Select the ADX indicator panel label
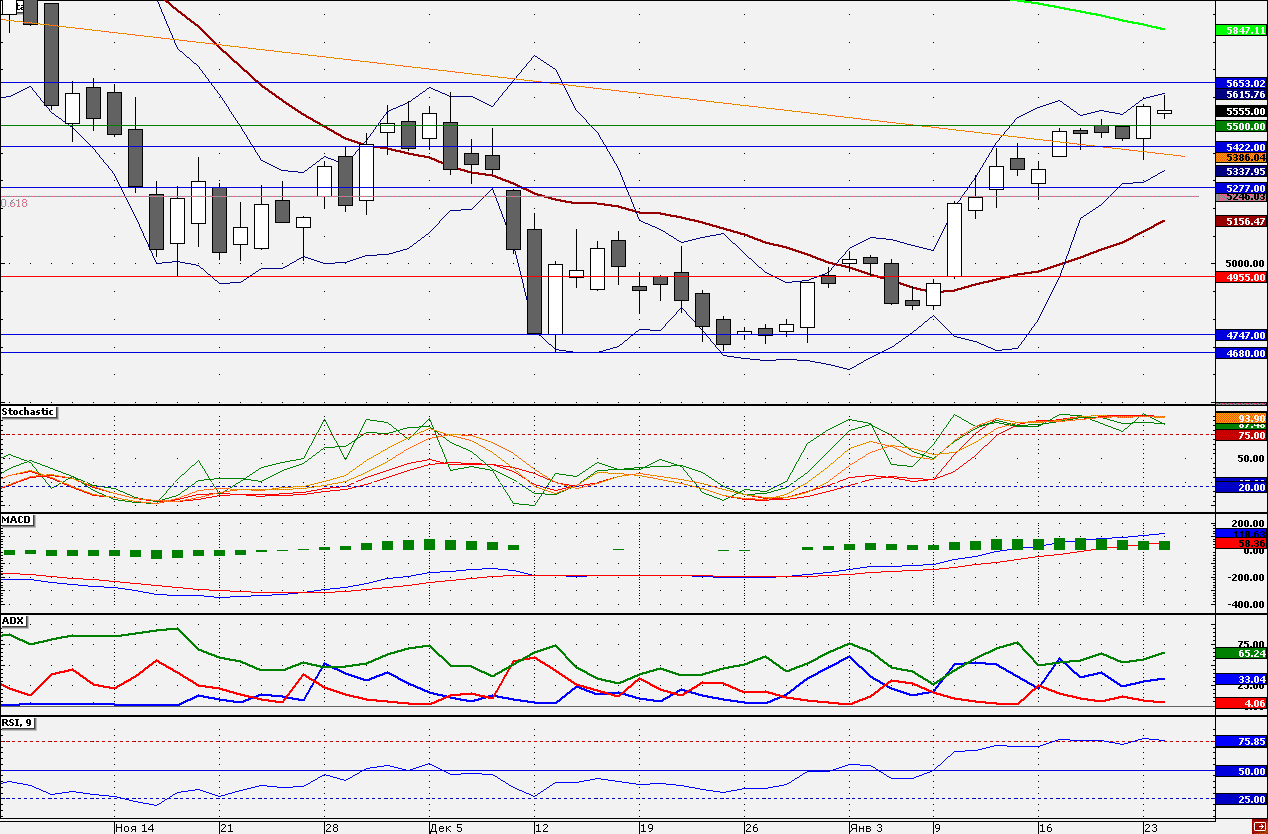This screenshot has height=834, width=1268. pos(13,621)
